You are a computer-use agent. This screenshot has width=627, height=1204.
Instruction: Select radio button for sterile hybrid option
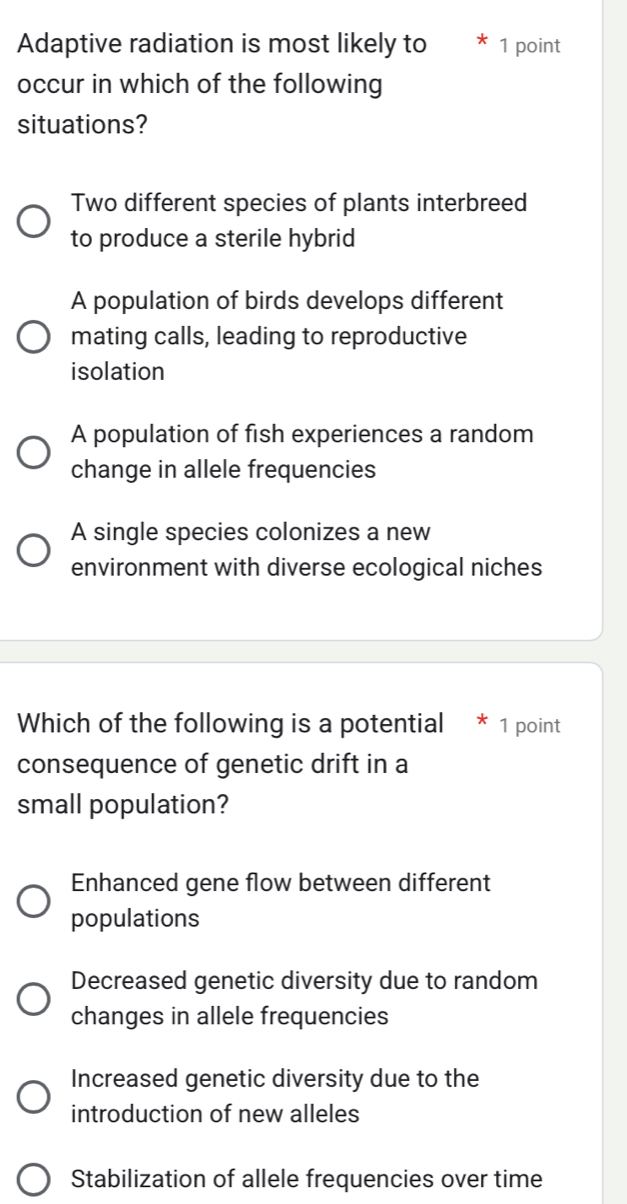pyautogui.click(x=34, y=221)
